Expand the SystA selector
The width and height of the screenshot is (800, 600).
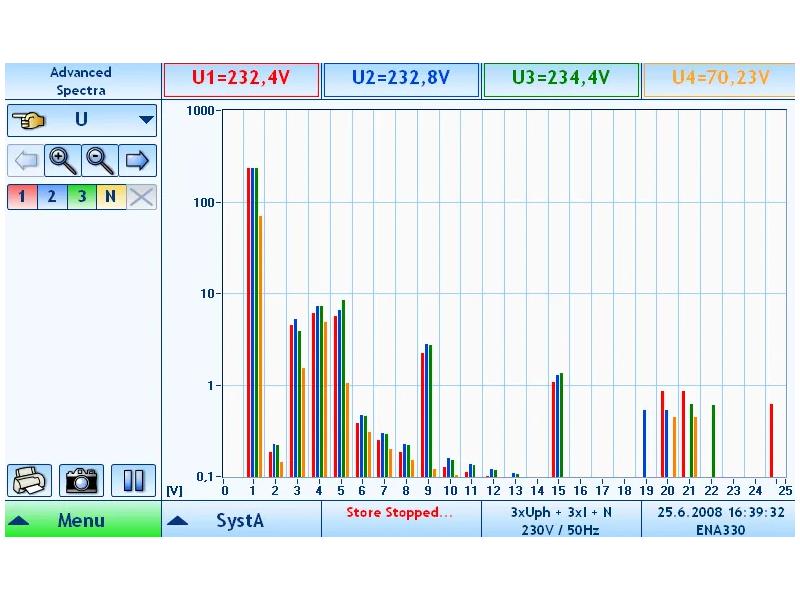pyautogui.click(x=241, y=519)
